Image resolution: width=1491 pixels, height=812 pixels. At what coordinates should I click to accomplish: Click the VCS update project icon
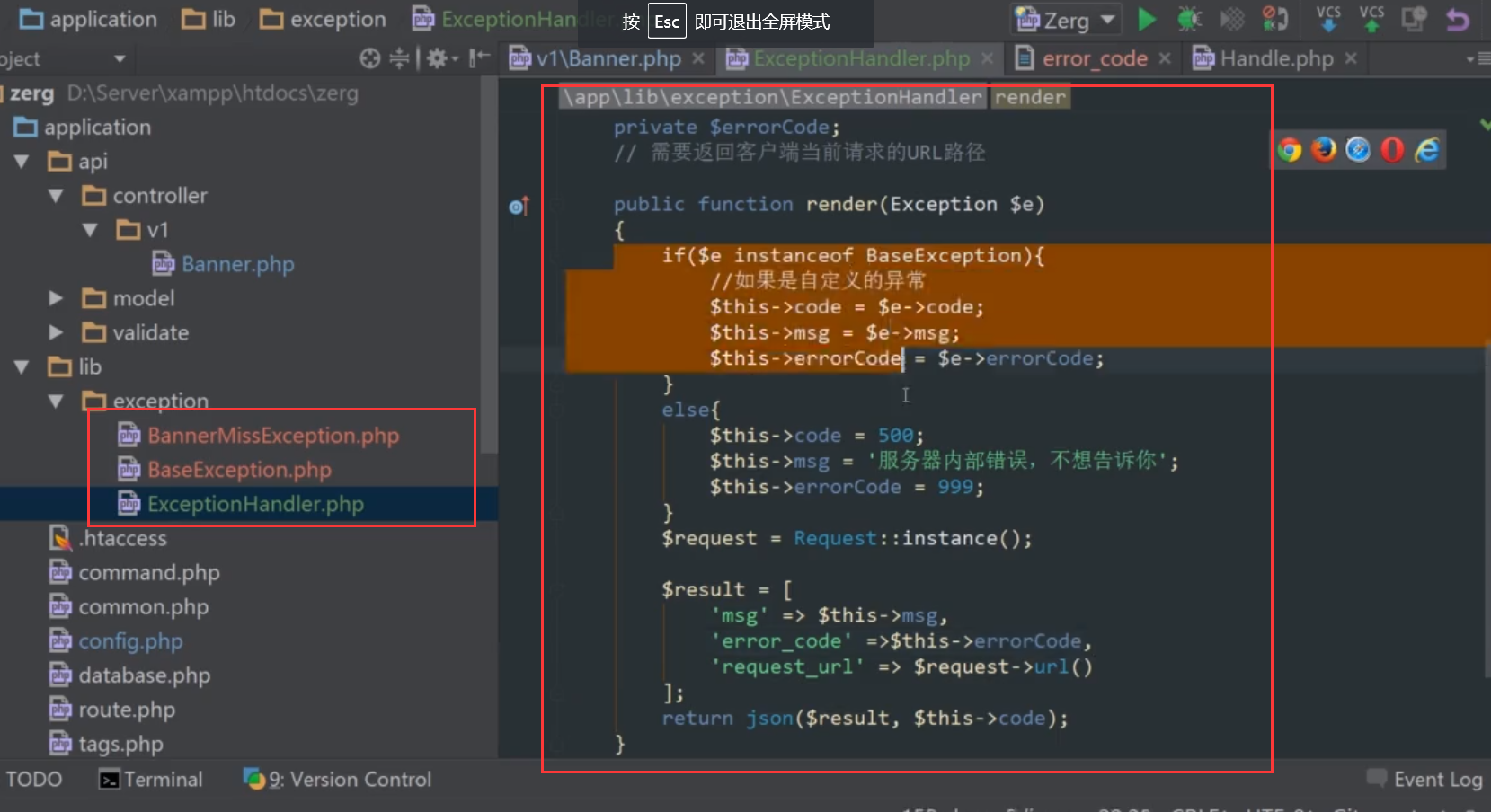pyautogui.click(x=1328, y=19)
